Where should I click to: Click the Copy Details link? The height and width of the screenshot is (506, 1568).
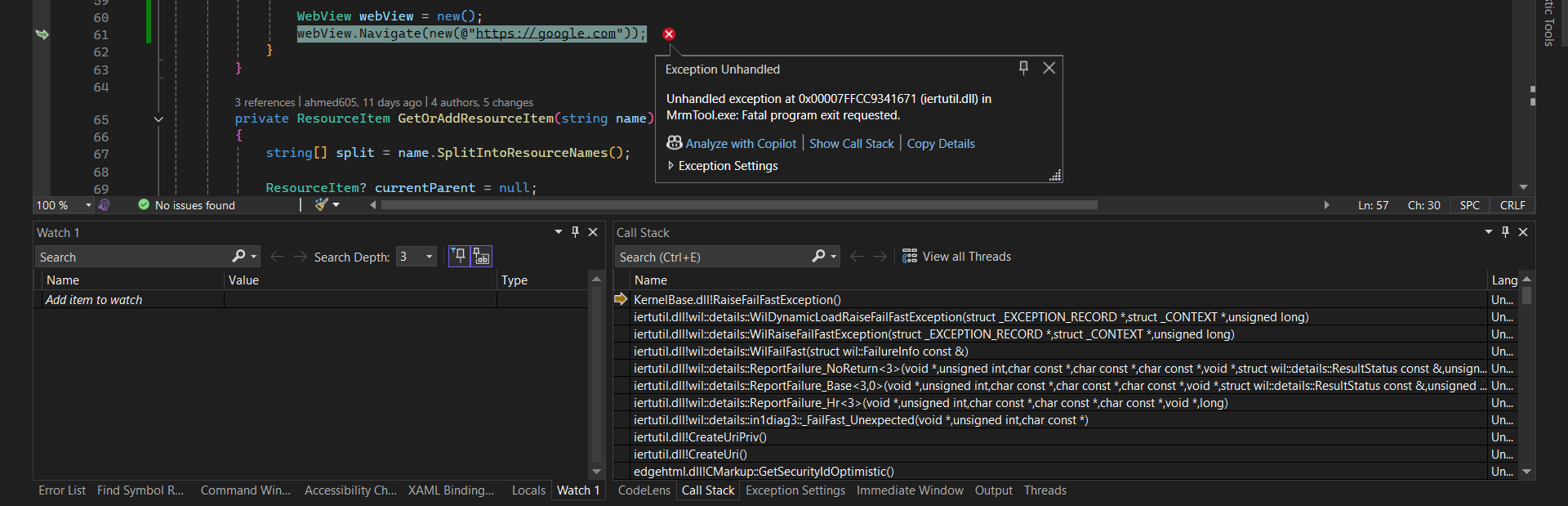point(941,144)
